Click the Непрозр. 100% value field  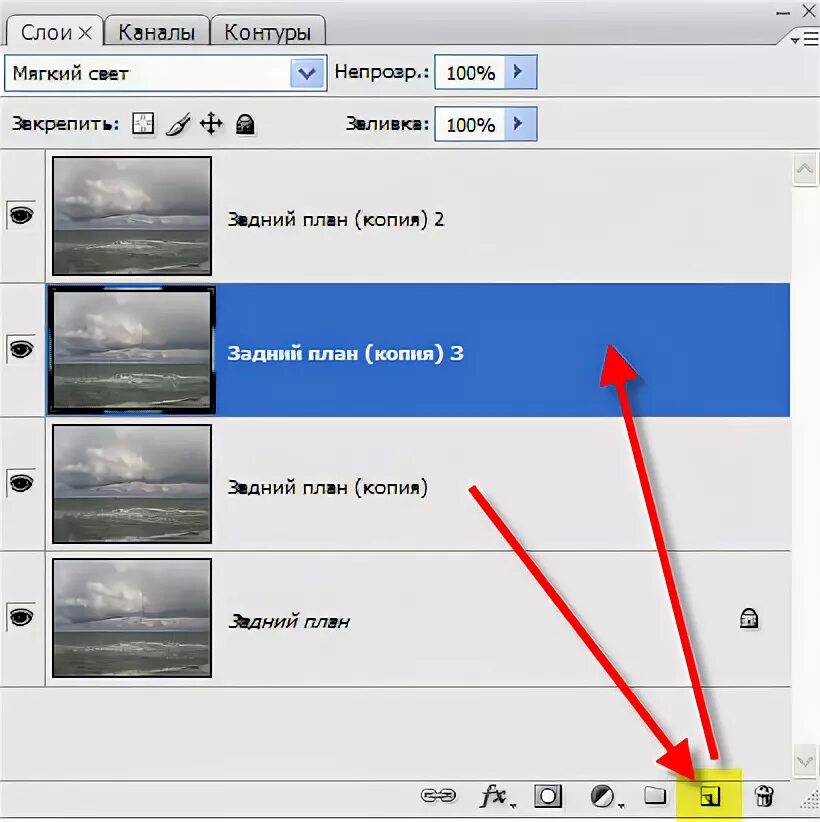coord(470,72)
